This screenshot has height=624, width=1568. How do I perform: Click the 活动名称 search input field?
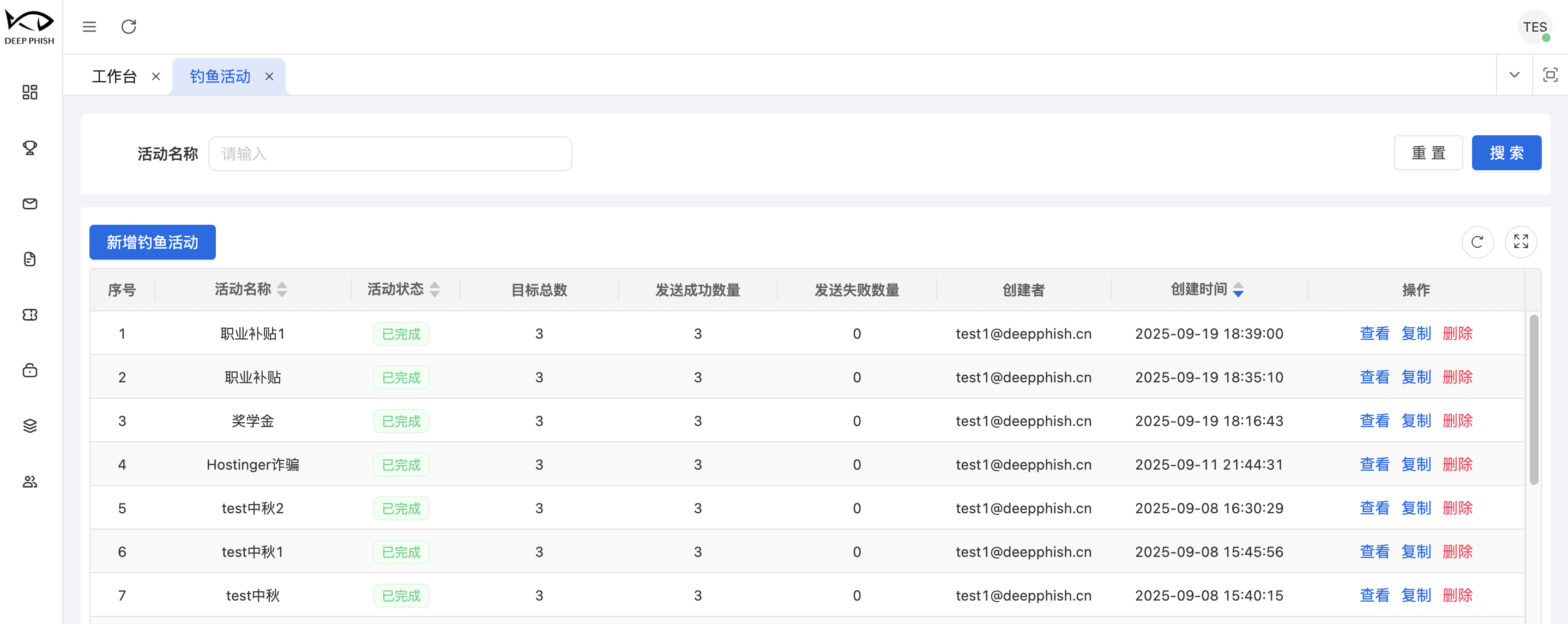(x=390, y=153)
